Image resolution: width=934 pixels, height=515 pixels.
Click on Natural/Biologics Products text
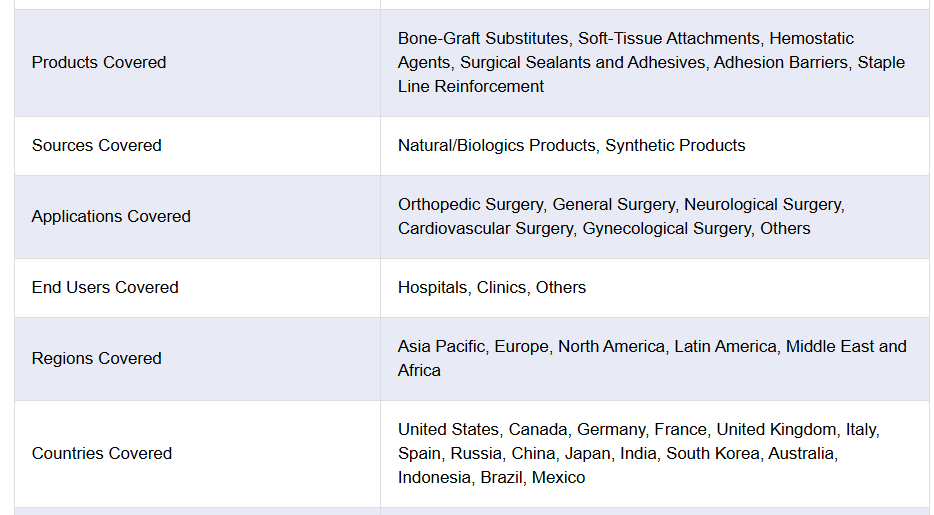(x=496, y=145)
